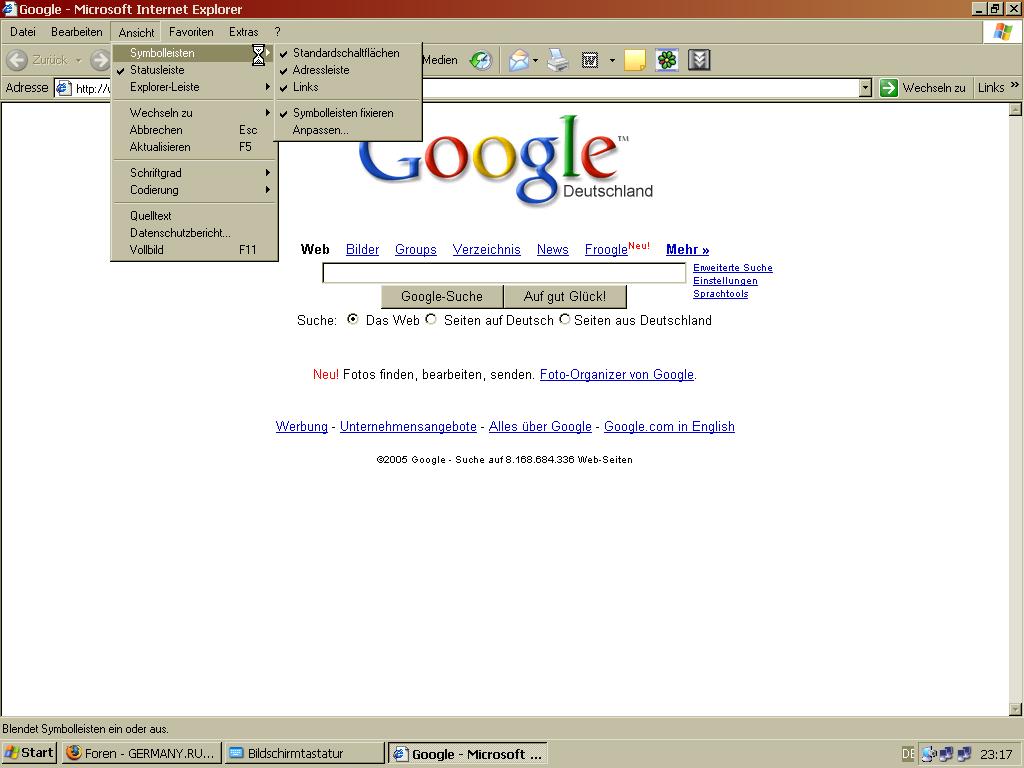The width and height of the screenshot is (1024, 768).
Task: Click the Google search text field
Action: pyautogui.click(x=504, y=273)
